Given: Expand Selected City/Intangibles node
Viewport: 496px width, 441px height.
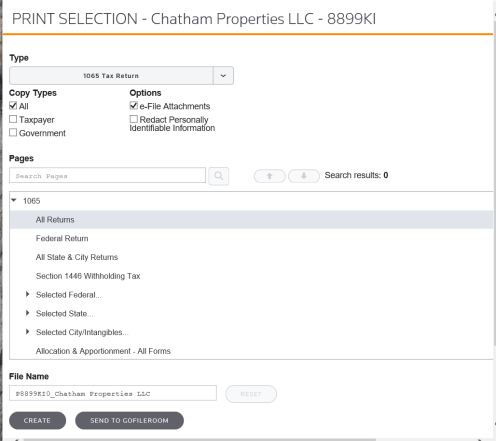Looking at the screenshot, I should tap(28, 332).
